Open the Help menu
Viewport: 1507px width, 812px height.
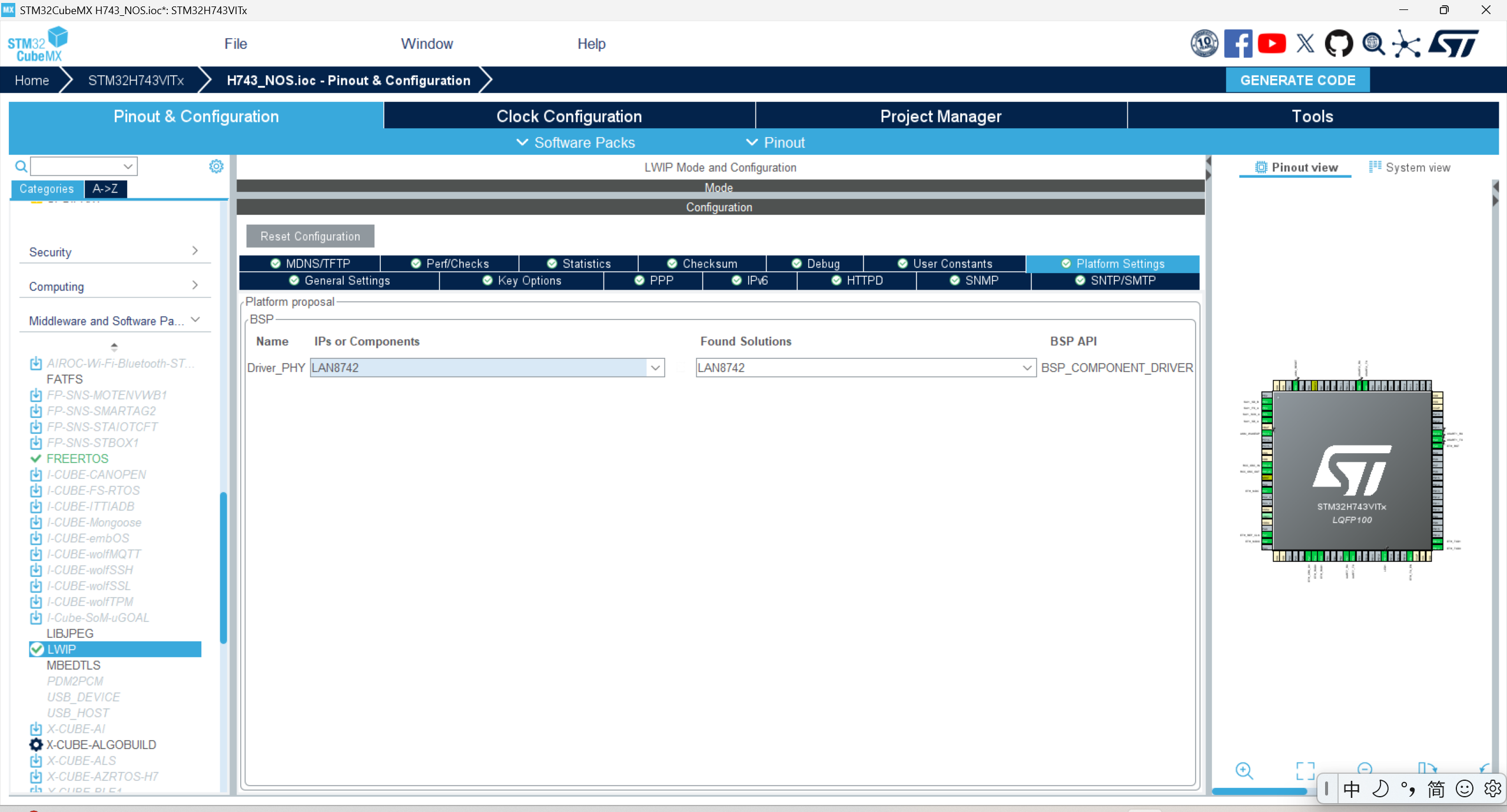click(591, 44)
